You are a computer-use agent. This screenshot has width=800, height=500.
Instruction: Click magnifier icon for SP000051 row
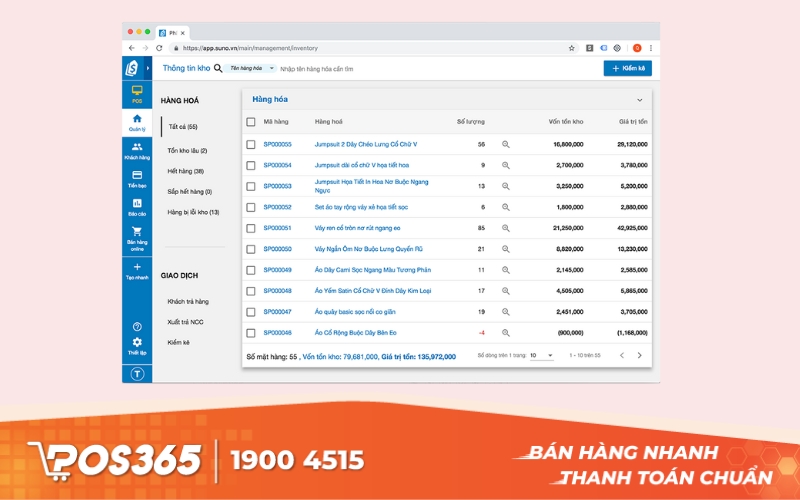pos(506,228)
